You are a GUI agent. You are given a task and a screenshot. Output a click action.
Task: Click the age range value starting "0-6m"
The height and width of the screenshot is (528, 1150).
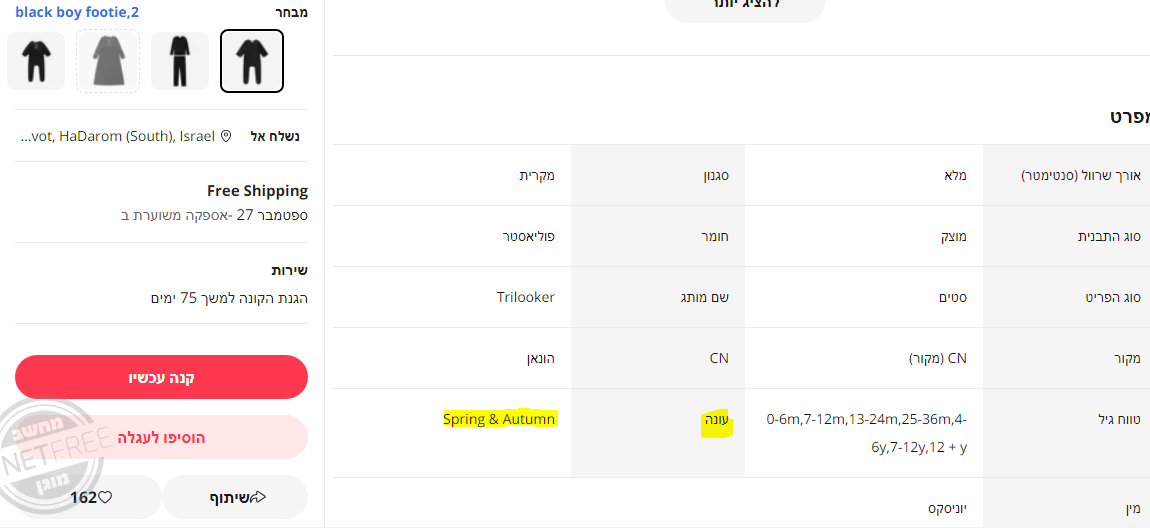click(866, 433)
